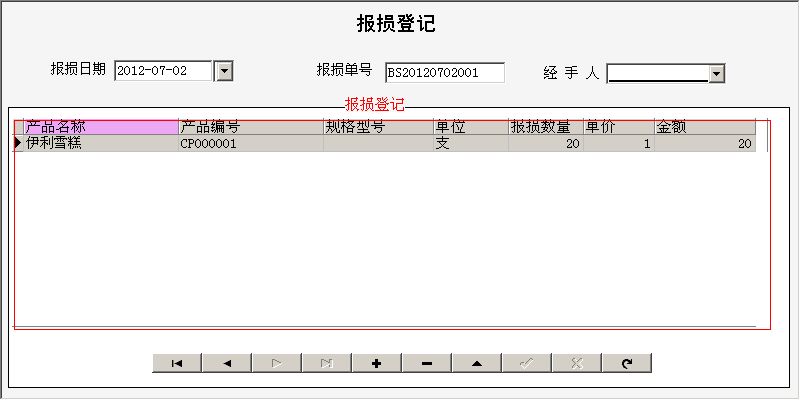Select the CP000001 product code cell
Image resolution: width=800 pixels, height=400 pixels.
pyautogui.click(x=251, y=143)
